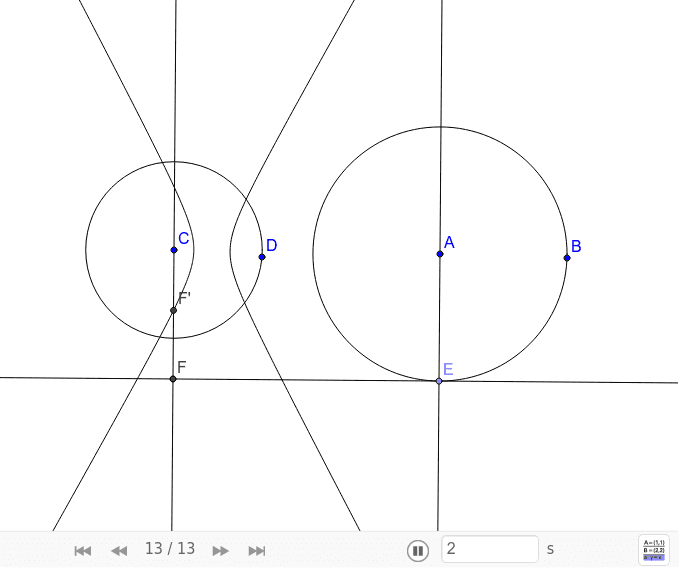Image resolution: width=680 pixels, height=568 pixels.
Task: Click the label of point E
Action: pos(448,369)
